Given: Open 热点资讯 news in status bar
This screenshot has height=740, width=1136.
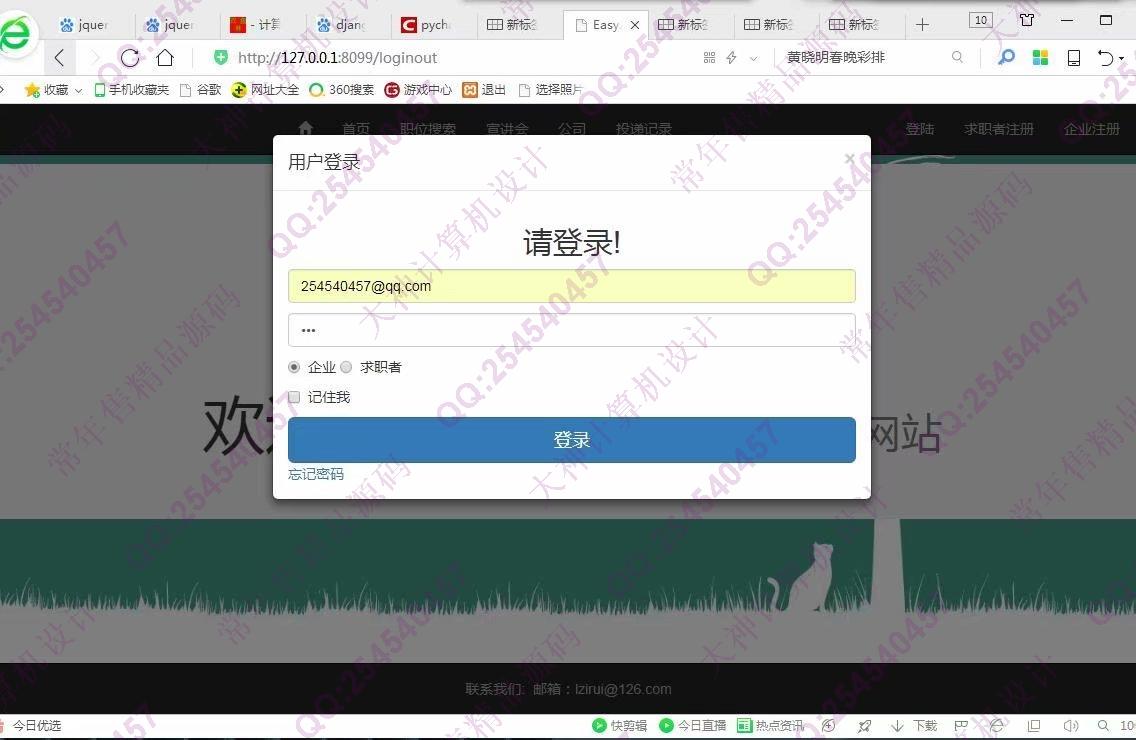Looking at the screenshot, I should pyautogui.click(x=770, y=726).
